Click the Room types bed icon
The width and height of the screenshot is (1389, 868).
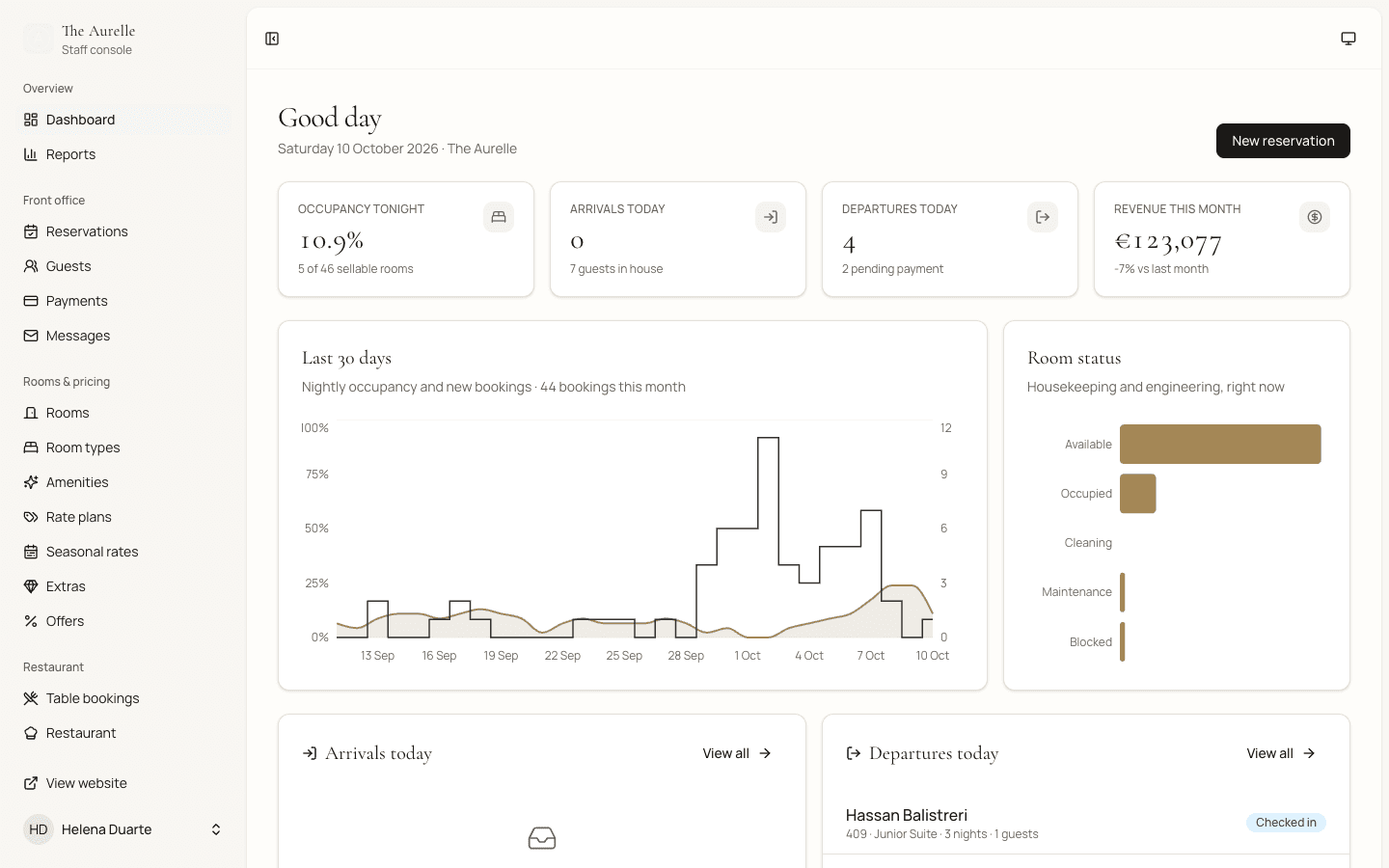pyautogui.click(x=31, y=448)
